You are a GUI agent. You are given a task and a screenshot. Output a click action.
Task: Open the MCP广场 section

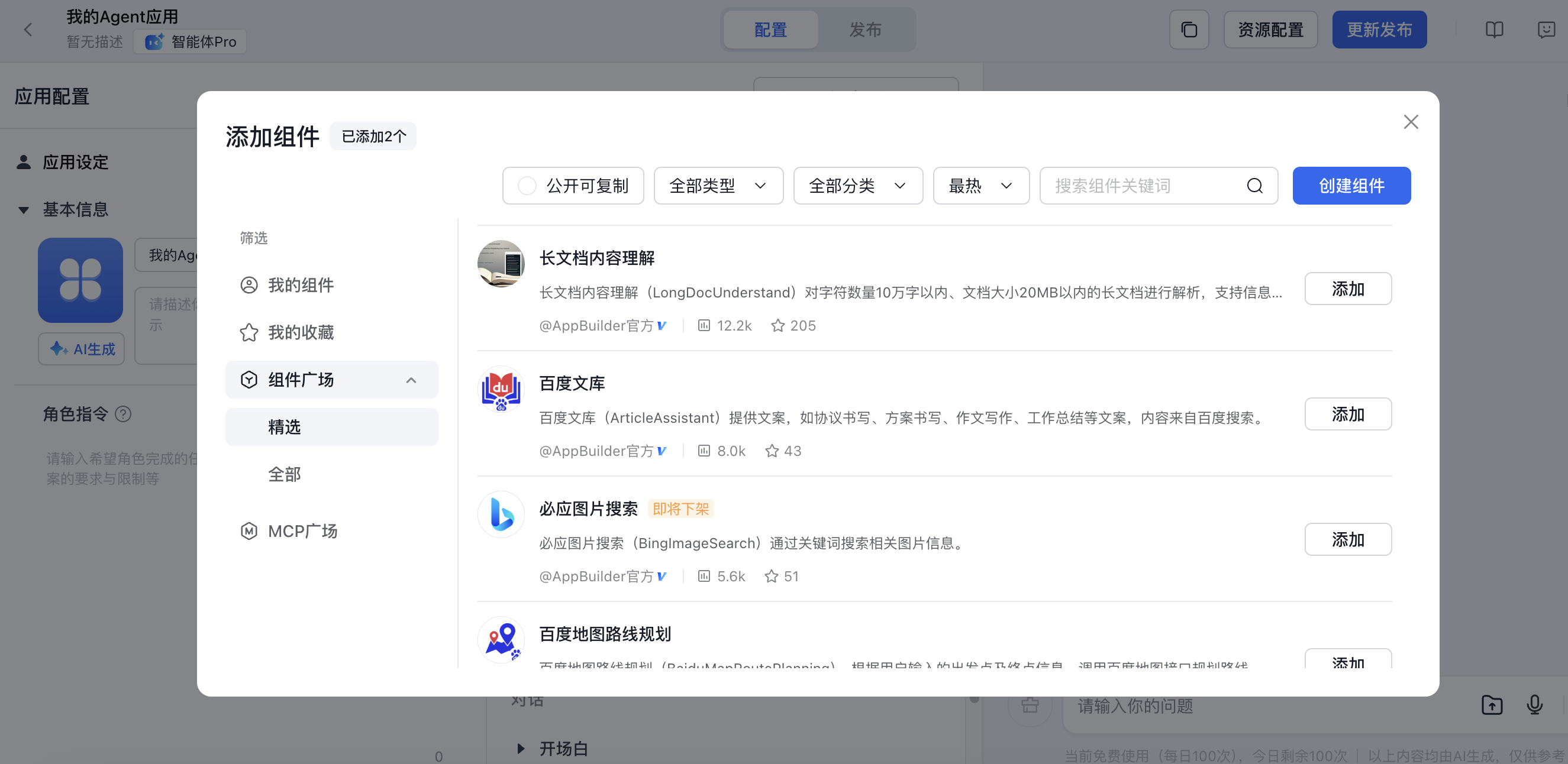332,531
